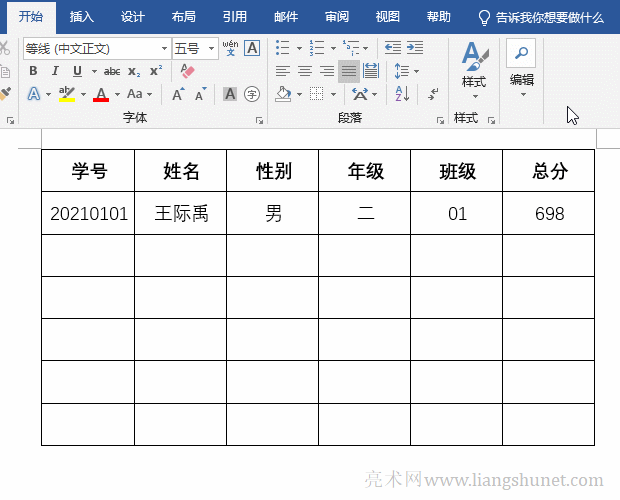Click the bullet list icon

283,48
